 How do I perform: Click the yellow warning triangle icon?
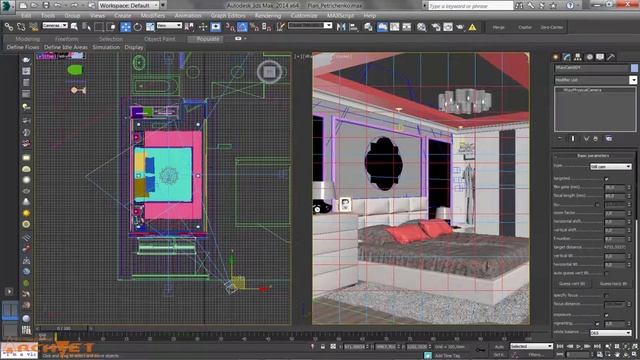472,27
